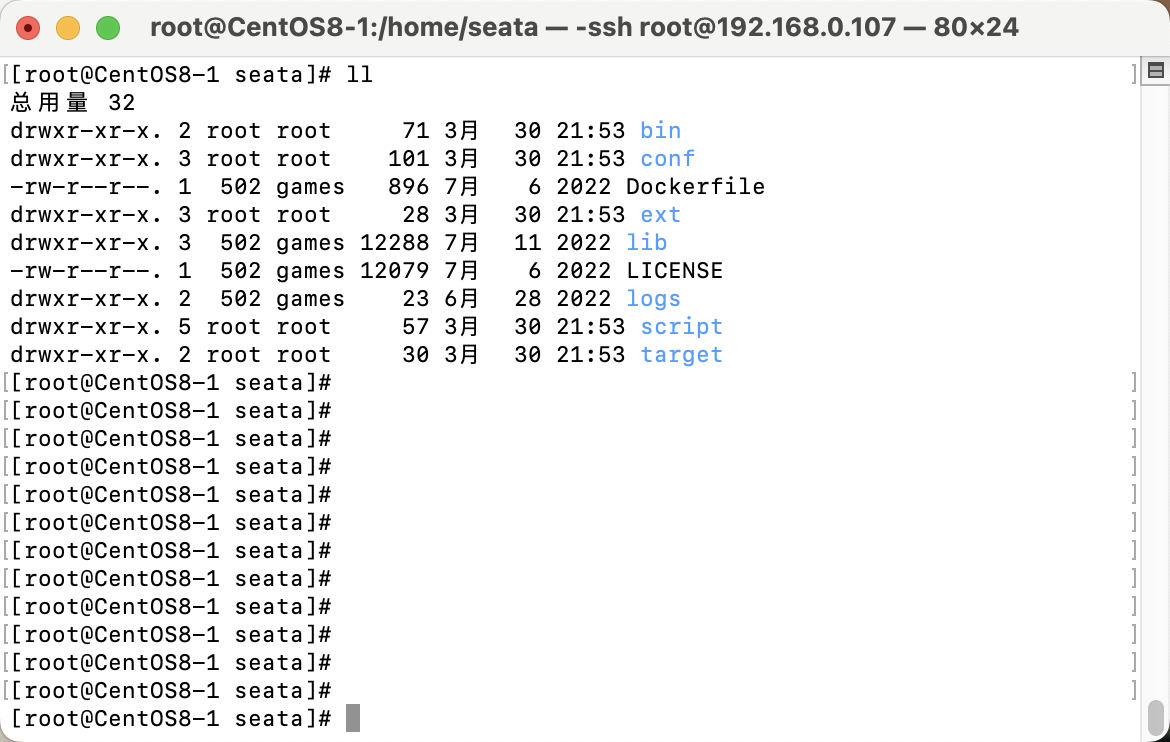Click the blue lib directory name
1170x742 pixels.
click(646, 243)
